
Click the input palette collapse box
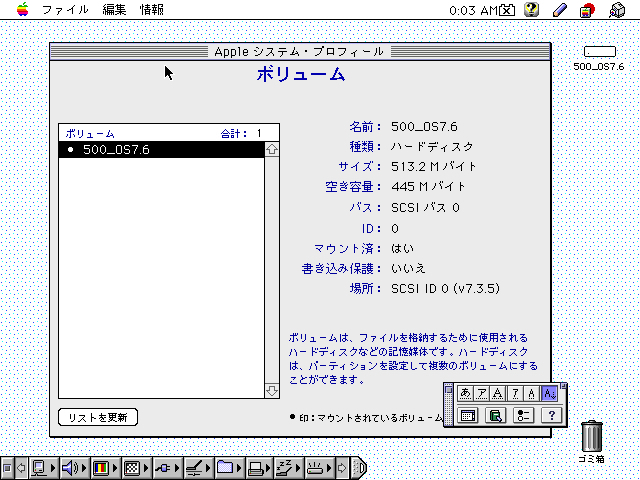coord(564,386)
